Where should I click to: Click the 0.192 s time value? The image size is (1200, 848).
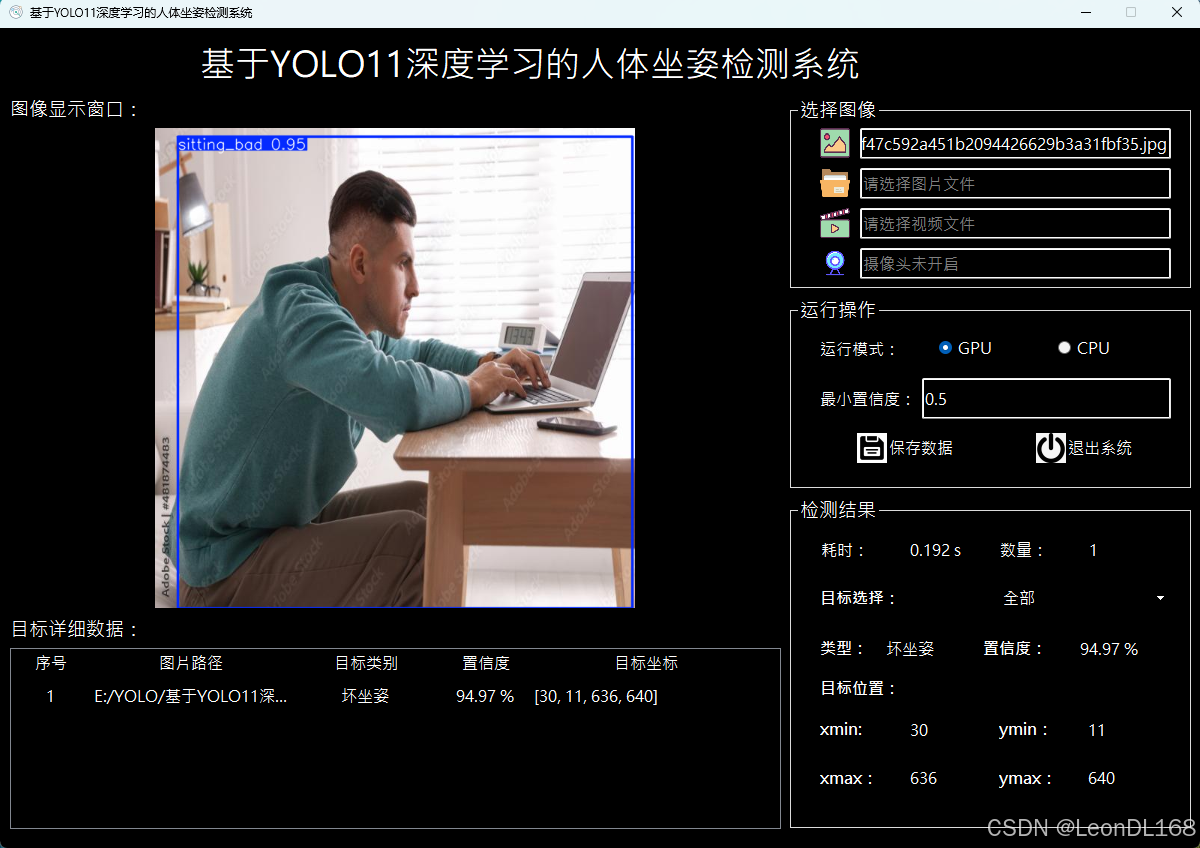click(x=935, y=550)
